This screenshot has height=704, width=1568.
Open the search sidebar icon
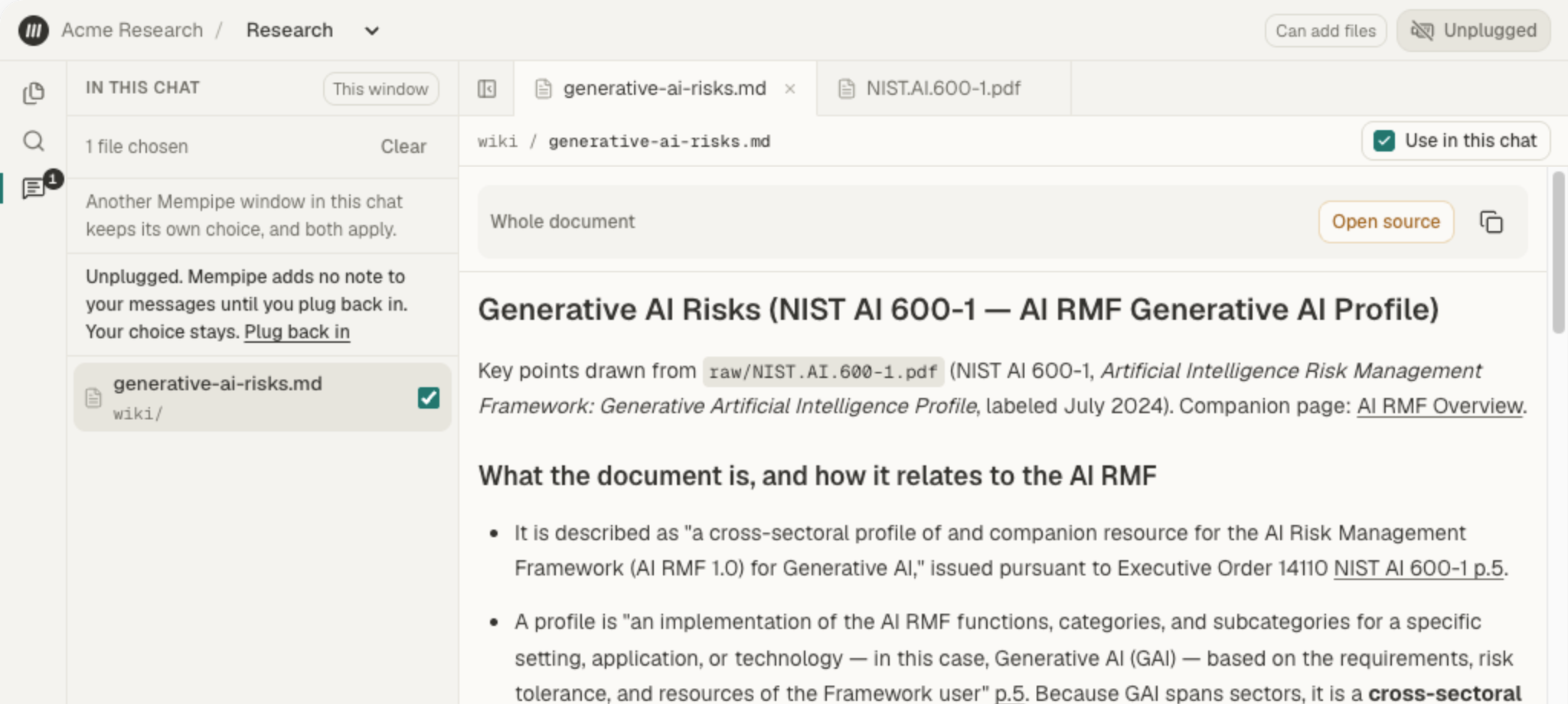(x=34, y=141)
